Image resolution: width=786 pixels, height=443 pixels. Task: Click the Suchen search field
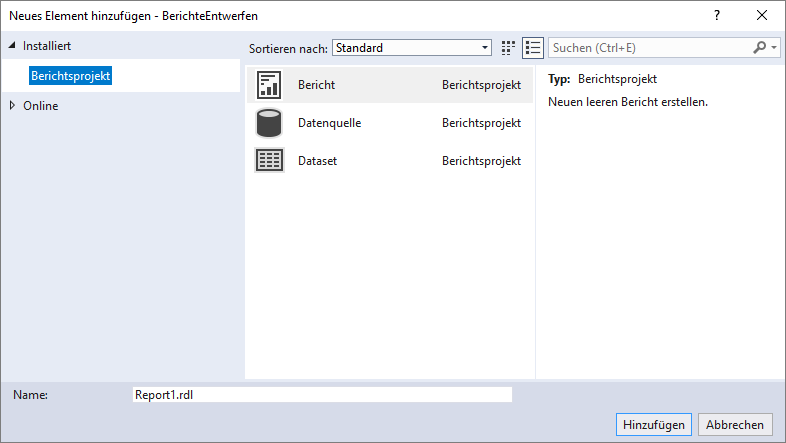(650, 48)
